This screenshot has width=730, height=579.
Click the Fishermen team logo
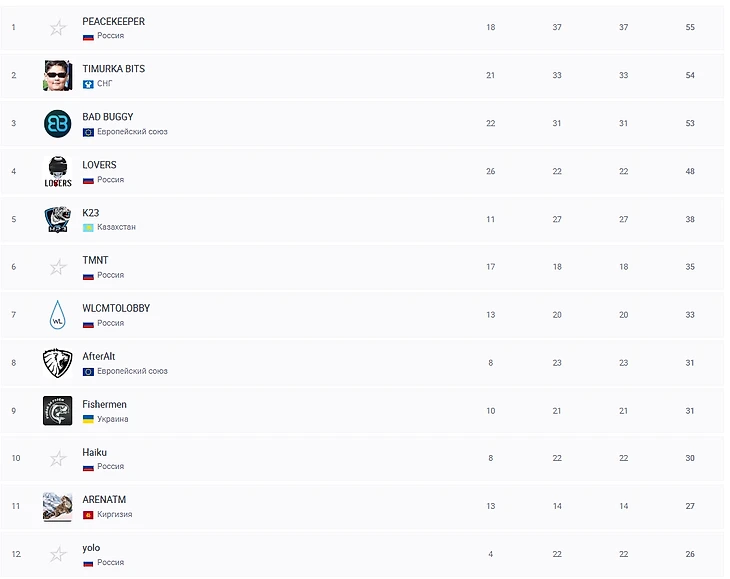[58, 411]
